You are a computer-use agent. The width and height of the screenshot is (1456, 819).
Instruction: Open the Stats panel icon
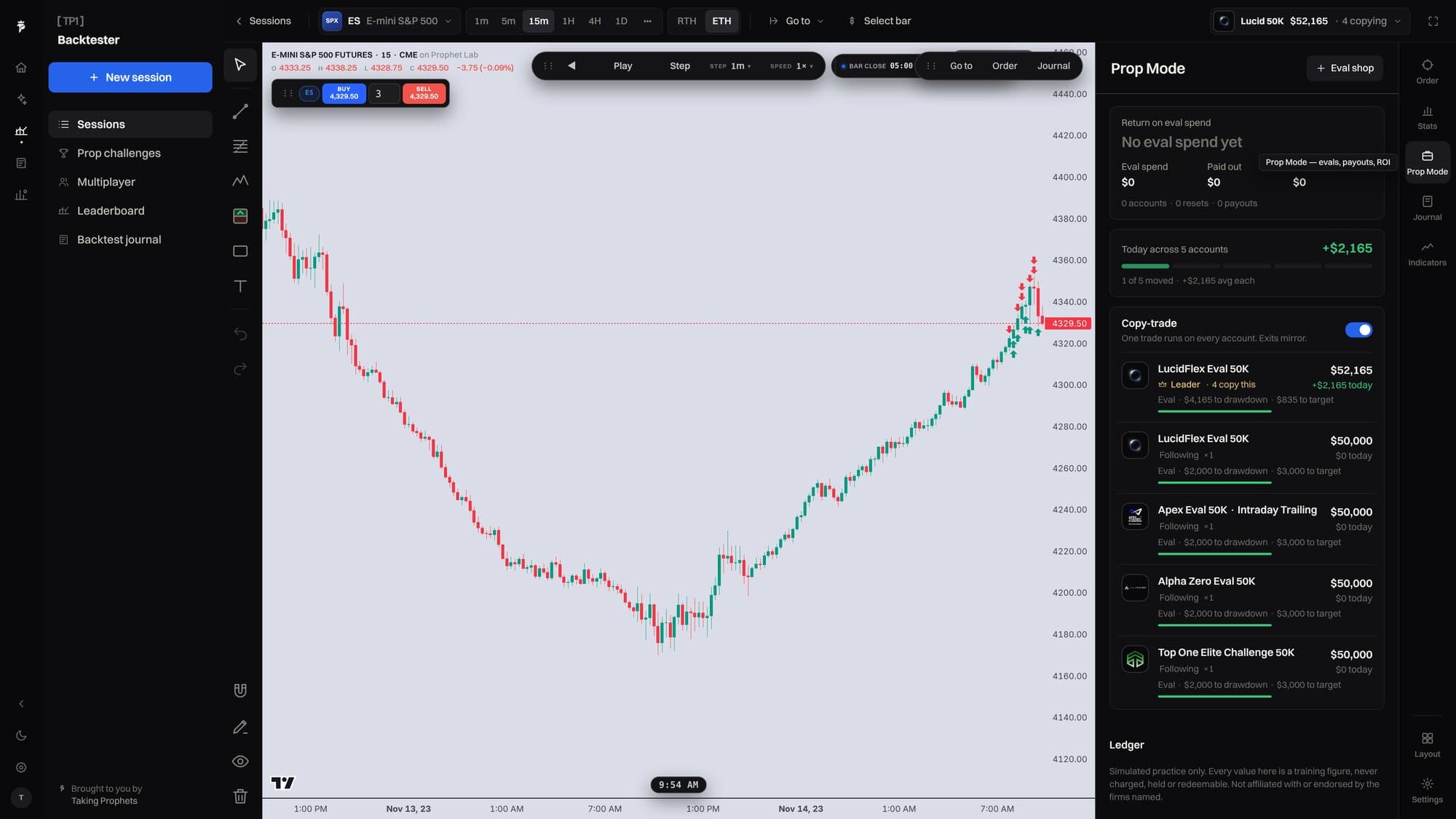1427,117
